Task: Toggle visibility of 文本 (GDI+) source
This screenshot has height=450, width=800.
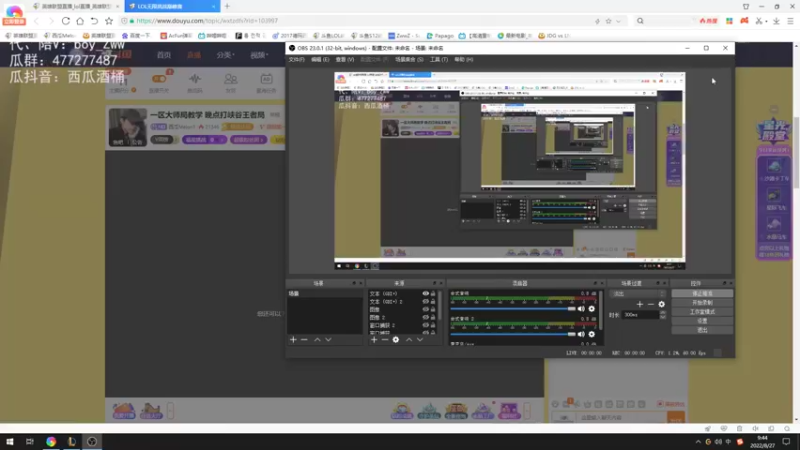Action: (x=426, y=294)
